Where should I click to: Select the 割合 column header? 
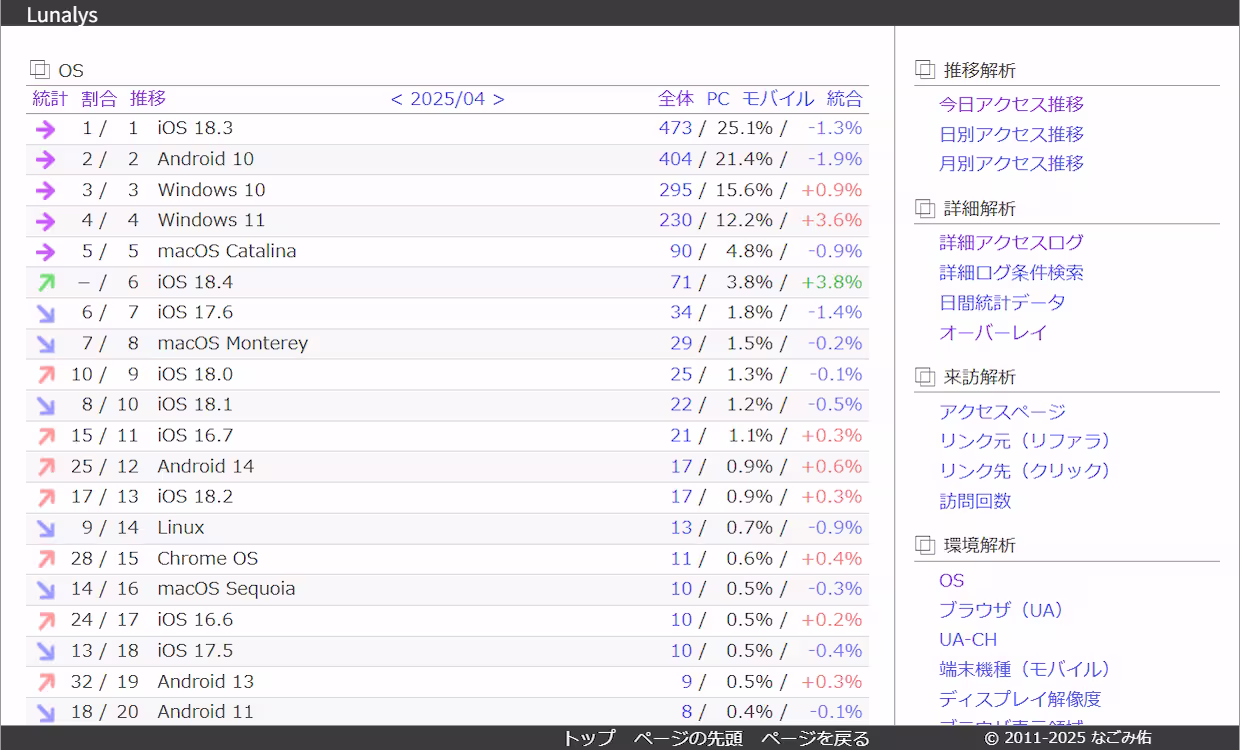click(x=99, y=99)
